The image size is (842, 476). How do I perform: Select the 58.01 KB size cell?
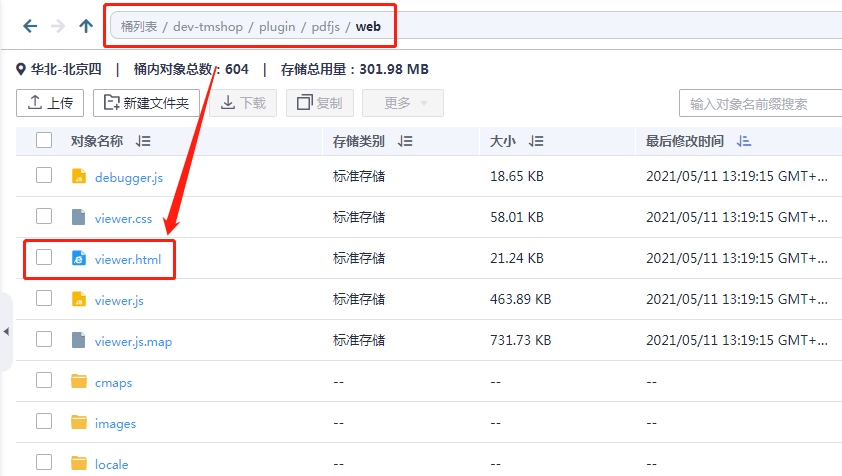tap(517, 217)
